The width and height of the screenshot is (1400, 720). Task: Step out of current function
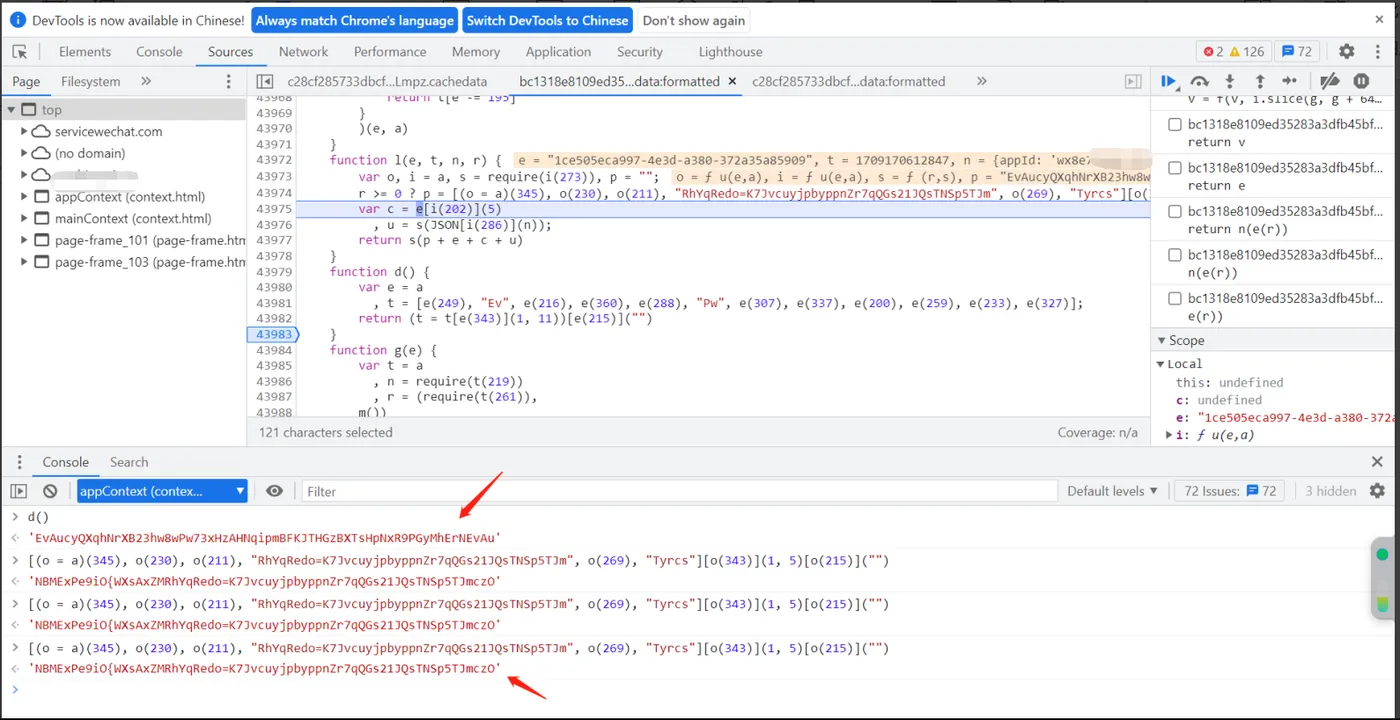pos(1260,81)
